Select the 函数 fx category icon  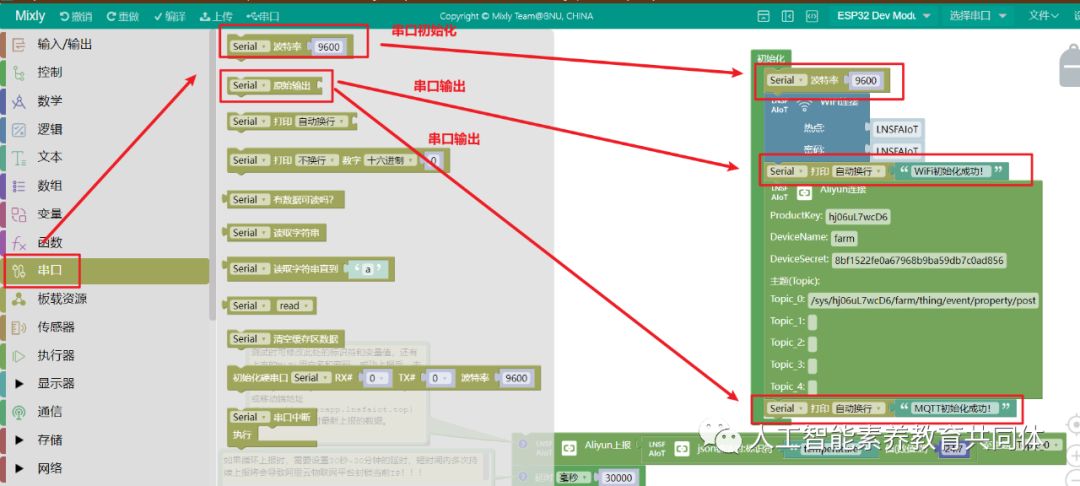point(19,242)
